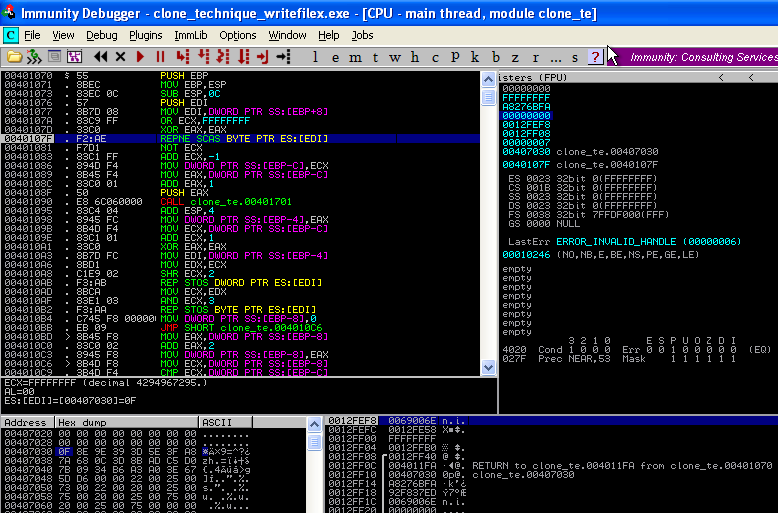Click the first left chevron in registers header

click(x=721, y=77)
